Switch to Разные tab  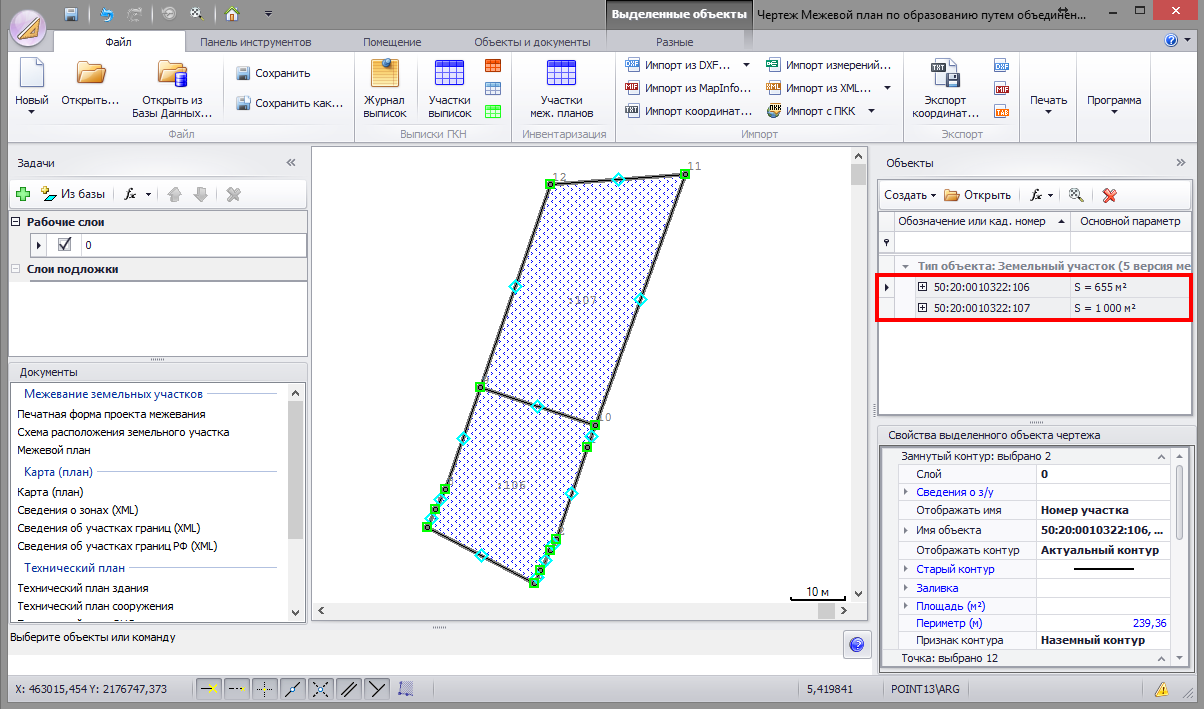point(675,42)
